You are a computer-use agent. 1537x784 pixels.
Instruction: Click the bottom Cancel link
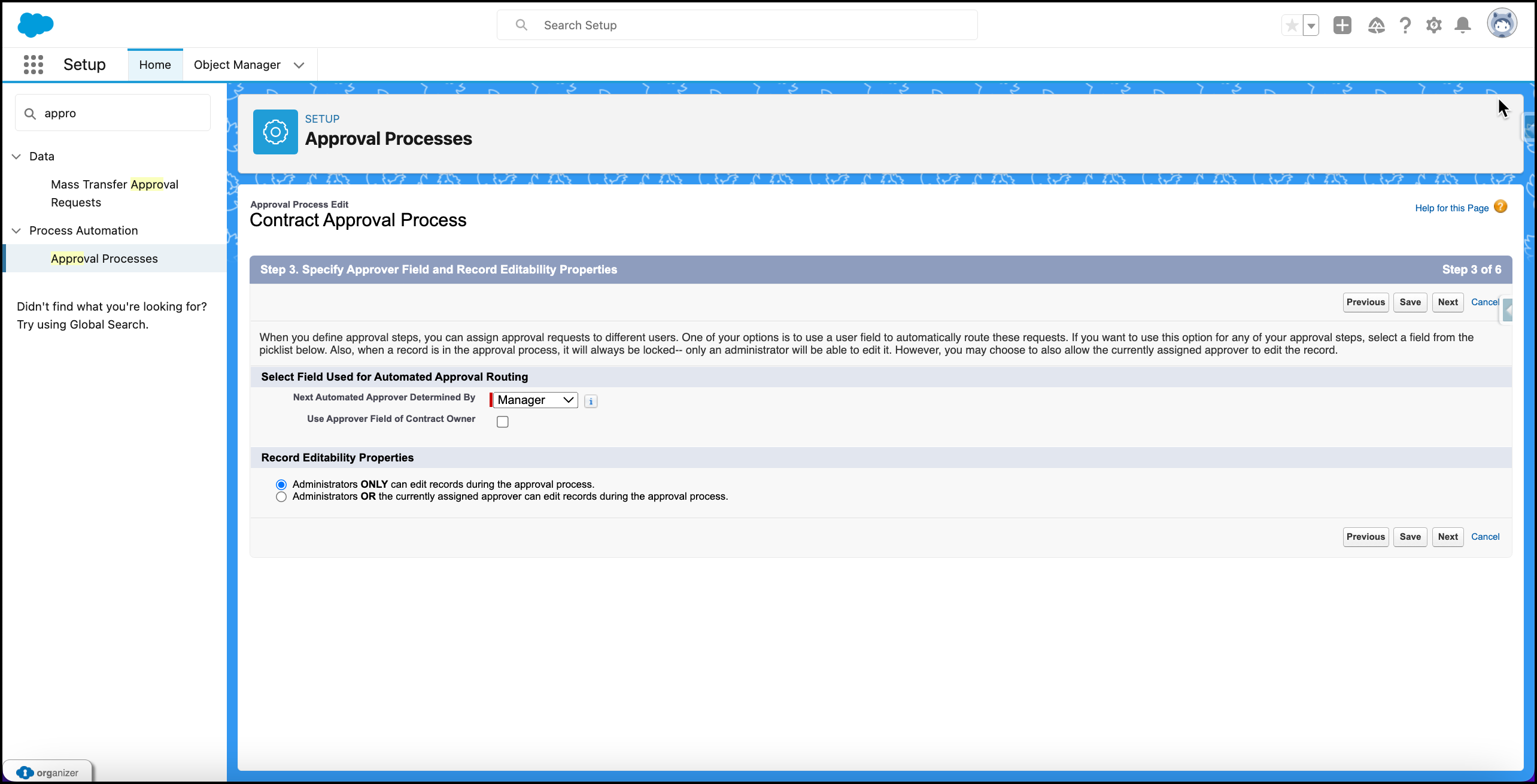click(1485, 537)
